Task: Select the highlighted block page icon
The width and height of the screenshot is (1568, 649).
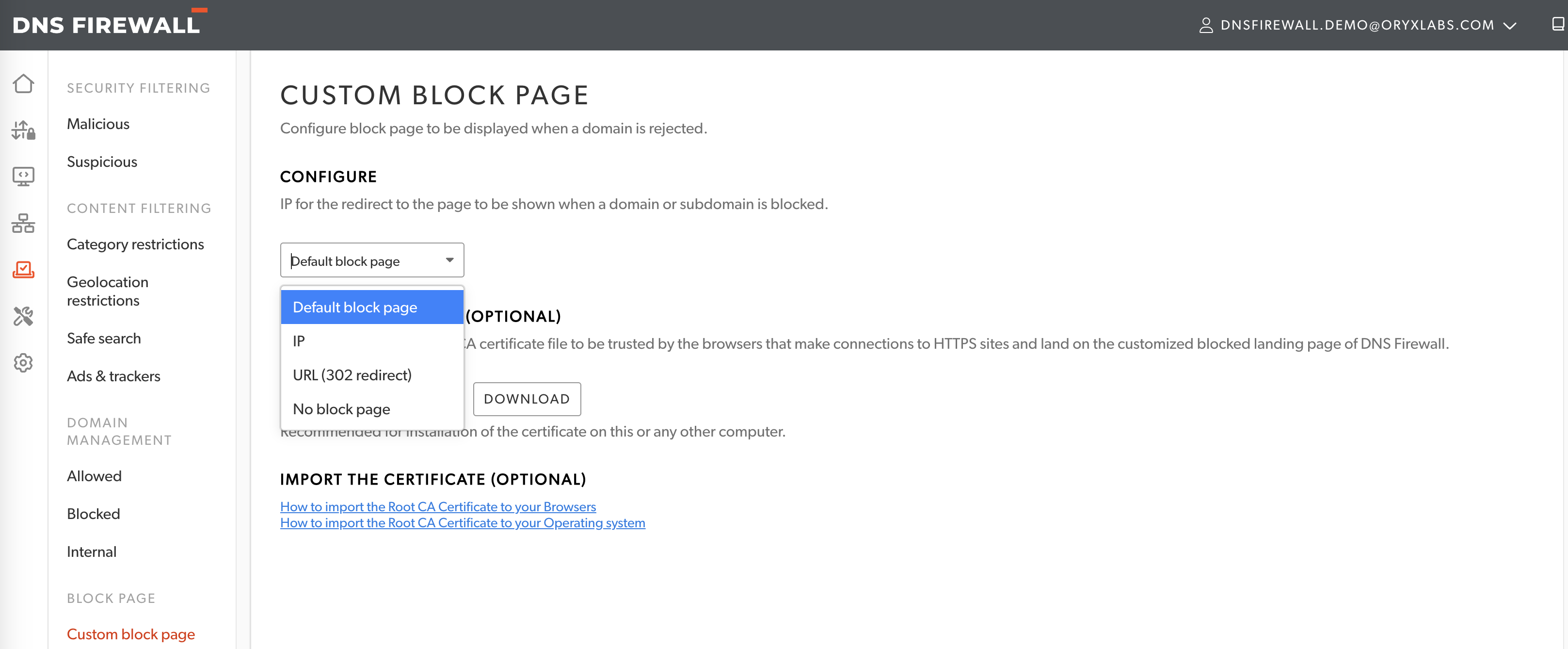Action: (23, 270)
